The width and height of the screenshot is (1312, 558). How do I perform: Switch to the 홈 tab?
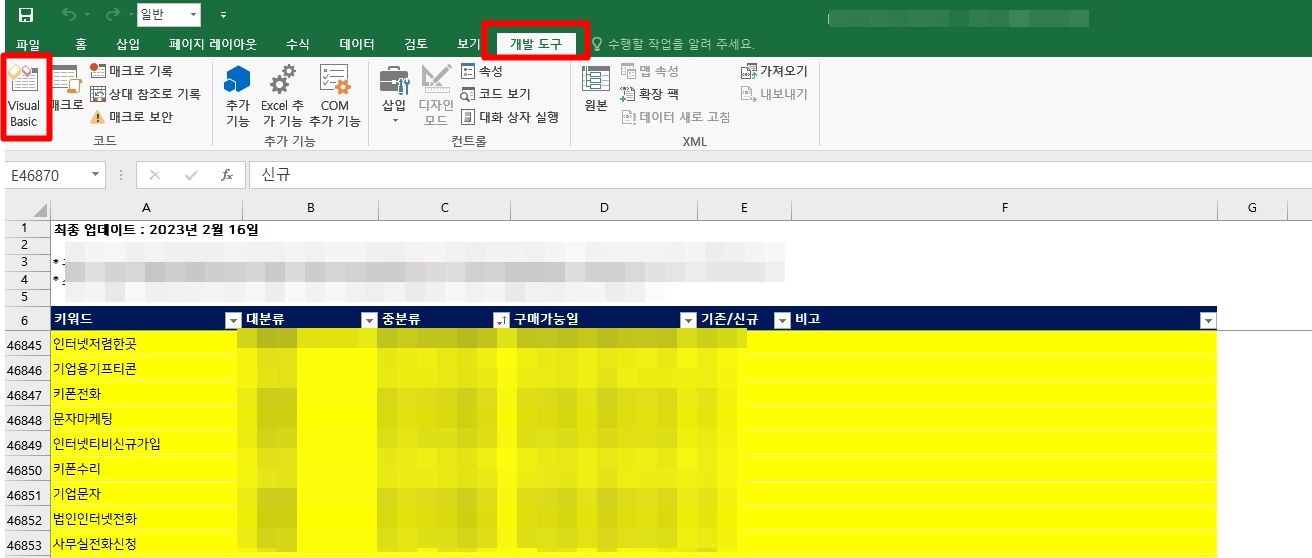tap(81, 44)
